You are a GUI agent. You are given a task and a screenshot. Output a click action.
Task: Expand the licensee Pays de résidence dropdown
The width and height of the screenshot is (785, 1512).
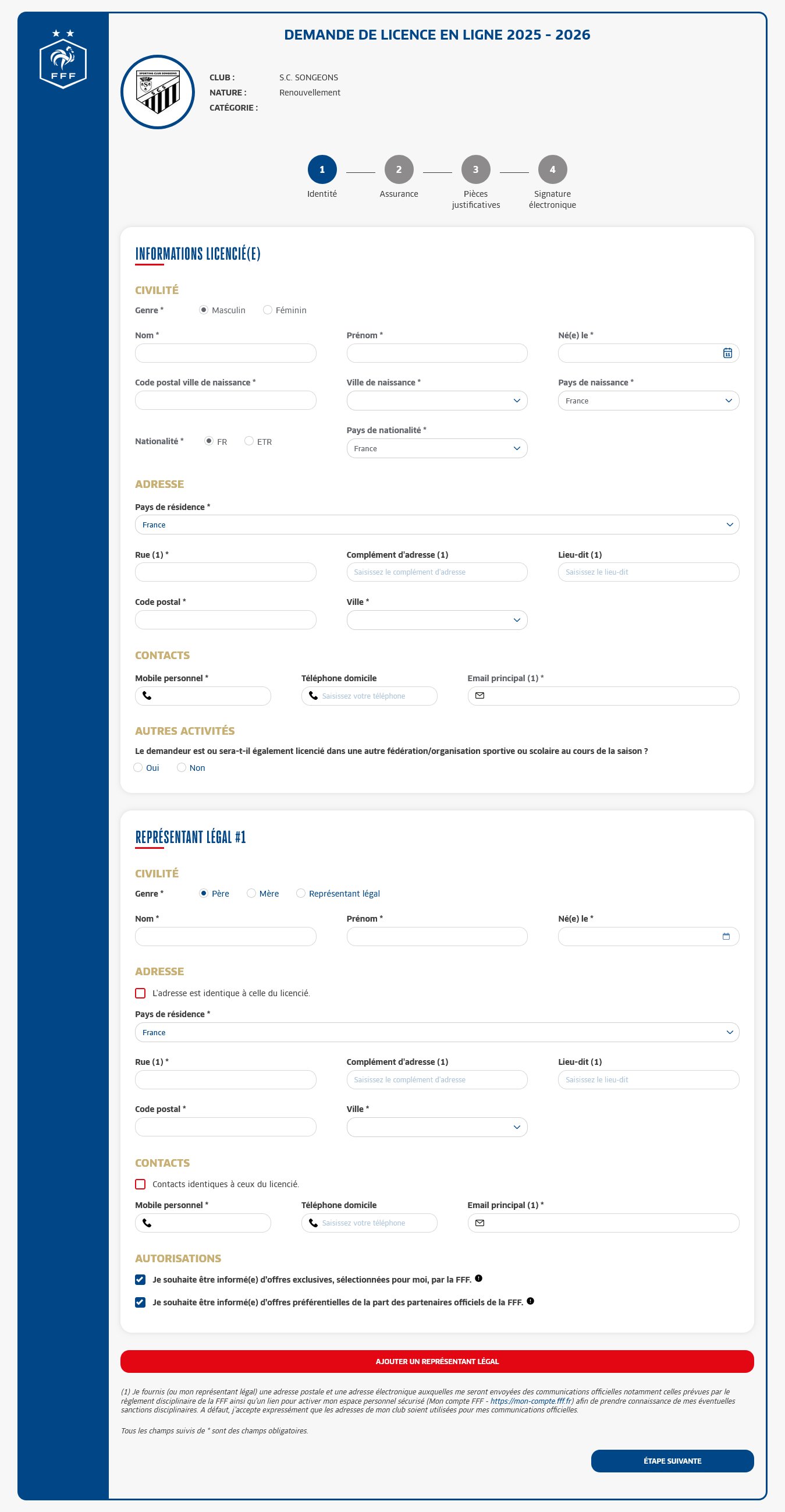(436, 525)
